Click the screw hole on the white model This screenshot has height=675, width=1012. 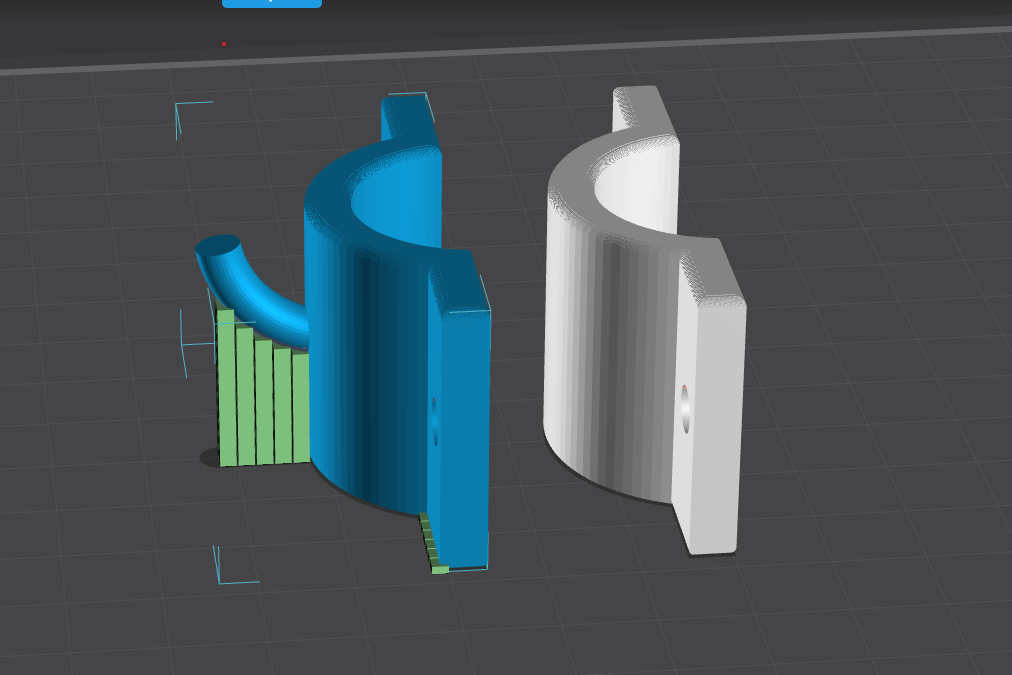point(685,409)
